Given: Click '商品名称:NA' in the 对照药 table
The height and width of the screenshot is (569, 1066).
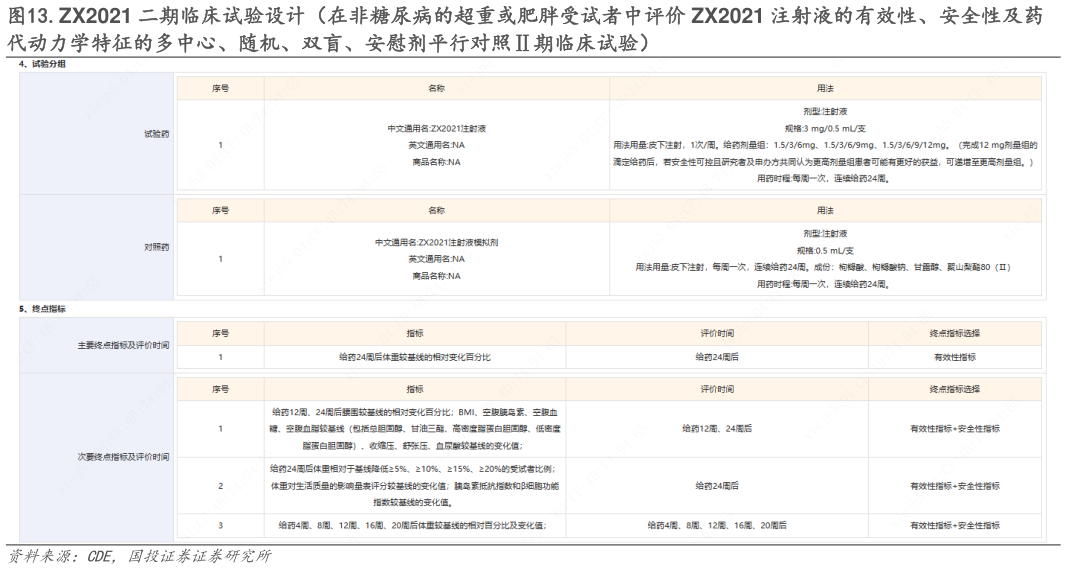Looking at the screenshot, I should (x=436, y=276).
